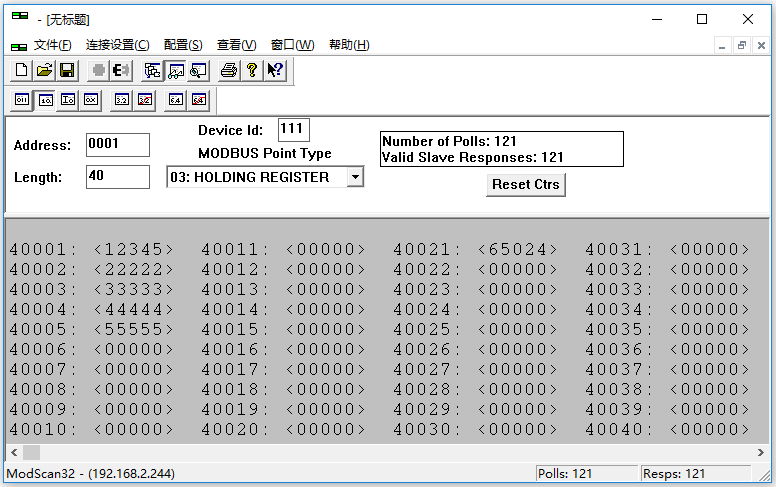The height and width of the screenshot is (487, 776).
Task: Toggle the 64-bit double format icon
Action: click(175, 99)
